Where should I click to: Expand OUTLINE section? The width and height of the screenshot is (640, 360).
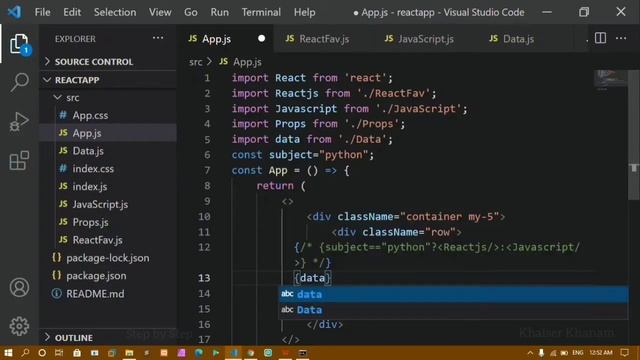[108, 338]
